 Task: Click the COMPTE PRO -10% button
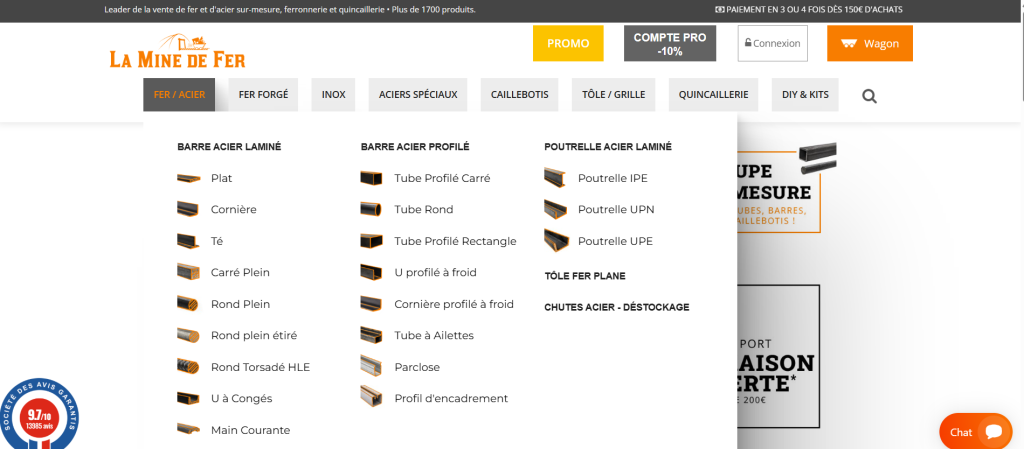point(670,43)
